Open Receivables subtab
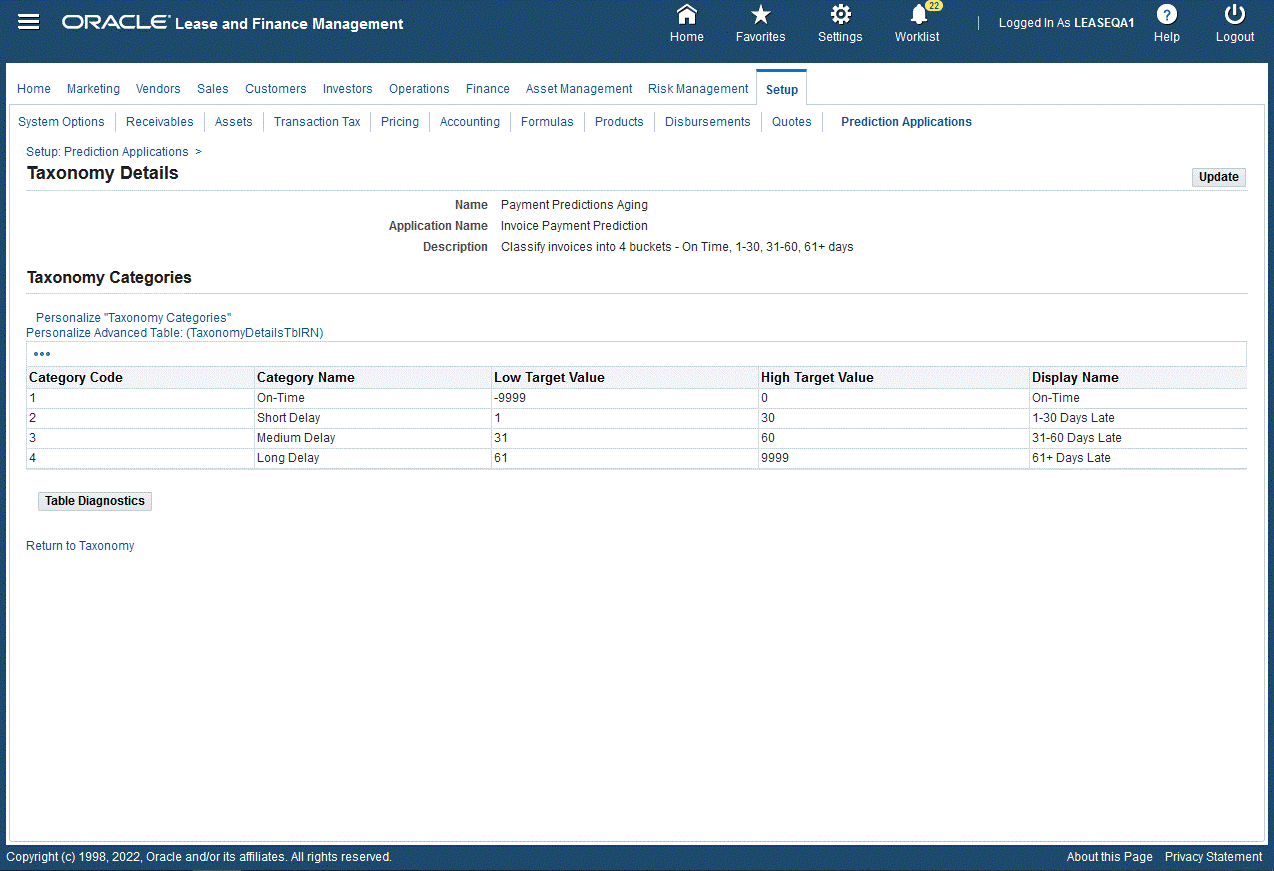 pos(160,122)
